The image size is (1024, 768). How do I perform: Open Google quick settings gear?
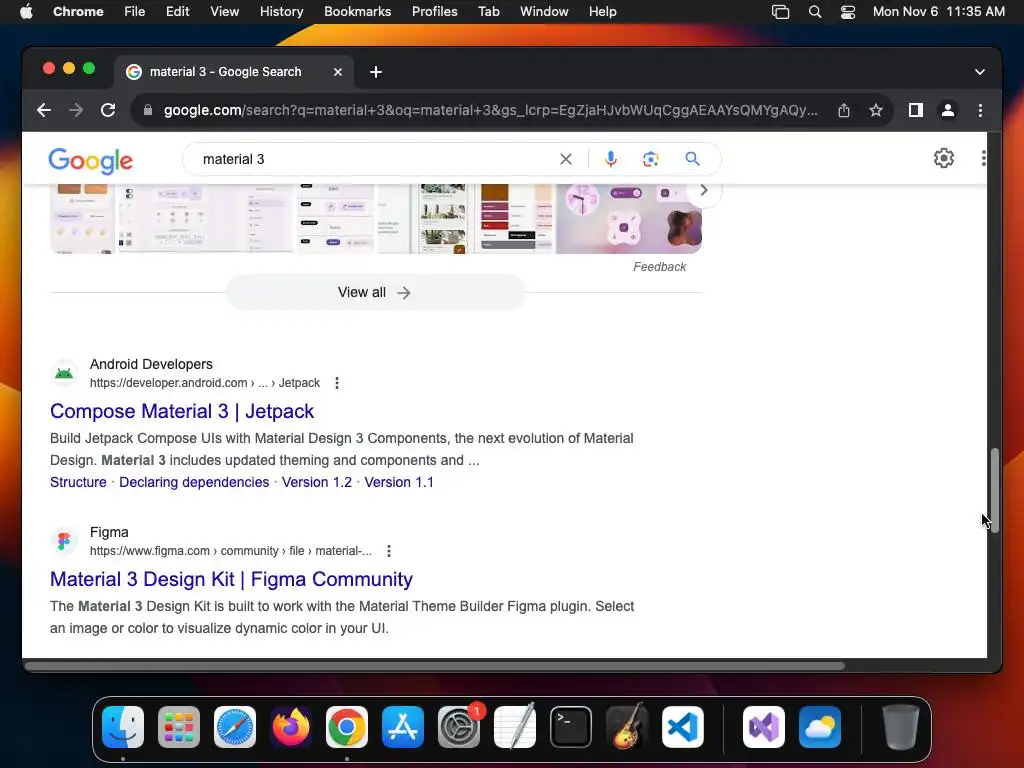point(944,158)
